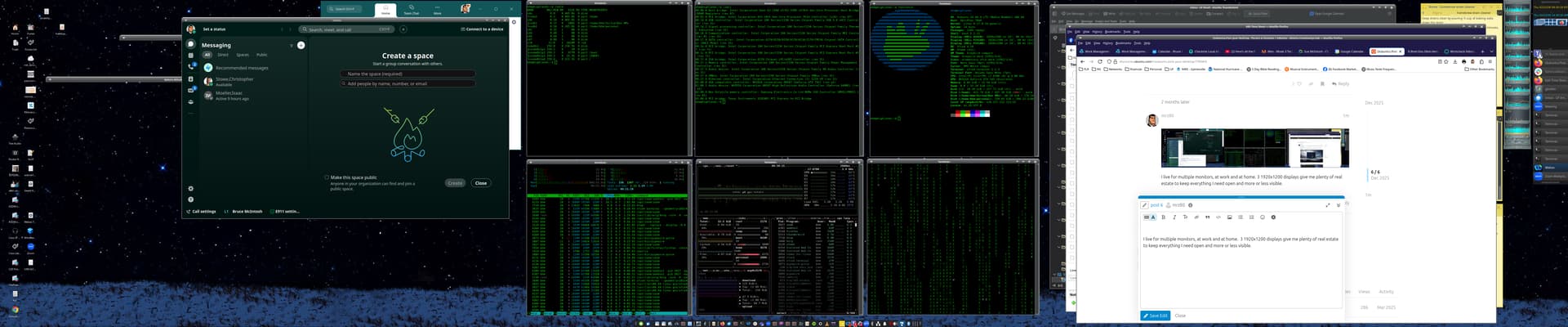Click the Bold icon in the post editor
This screenshot has height=327, width=1568.
coord(1163,217)
